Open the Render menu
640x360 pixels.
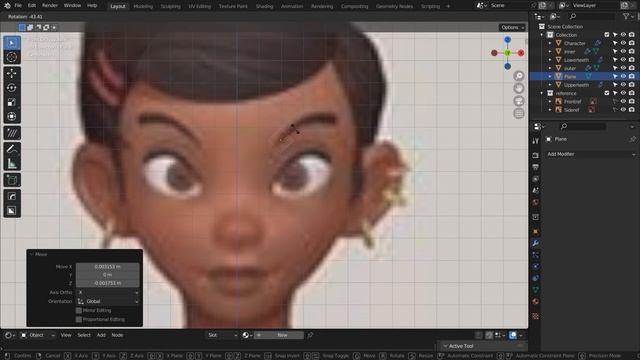tap(50, 6)
